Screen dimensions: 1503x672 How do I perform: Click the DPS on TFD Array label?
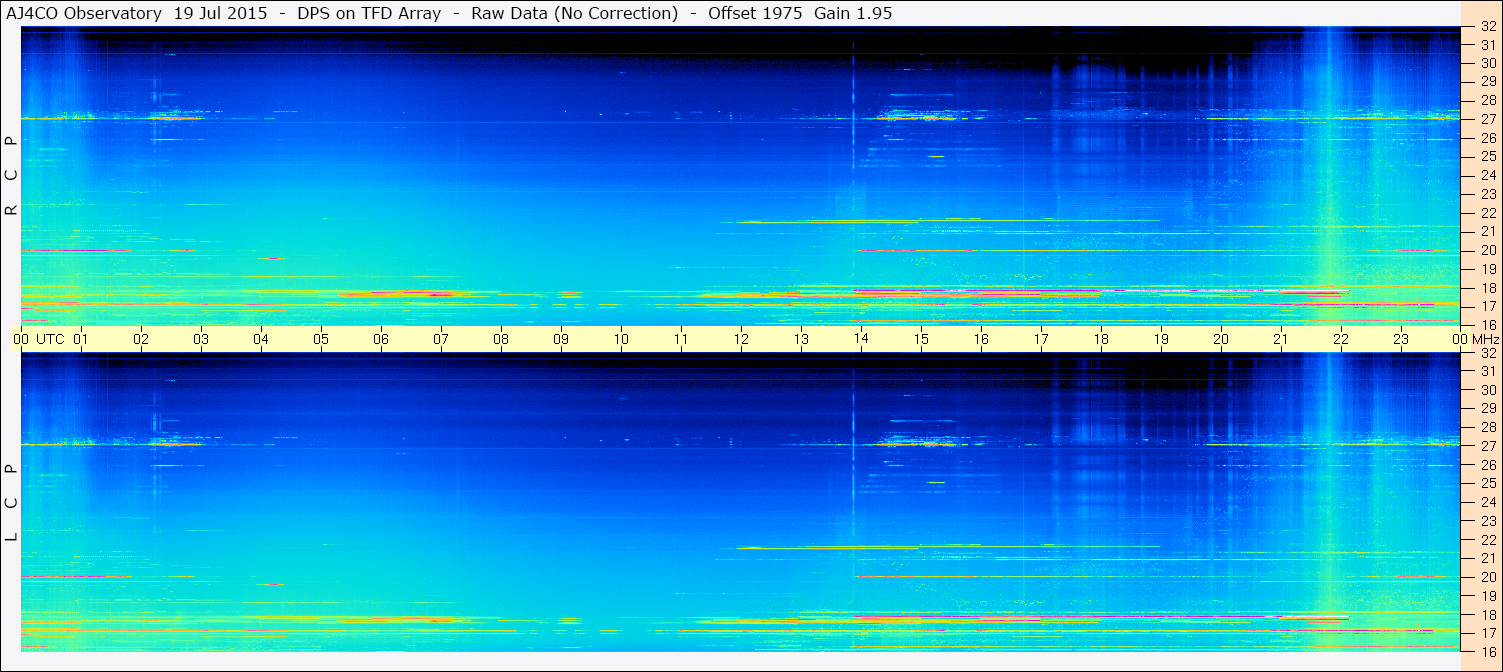[369, 13]
